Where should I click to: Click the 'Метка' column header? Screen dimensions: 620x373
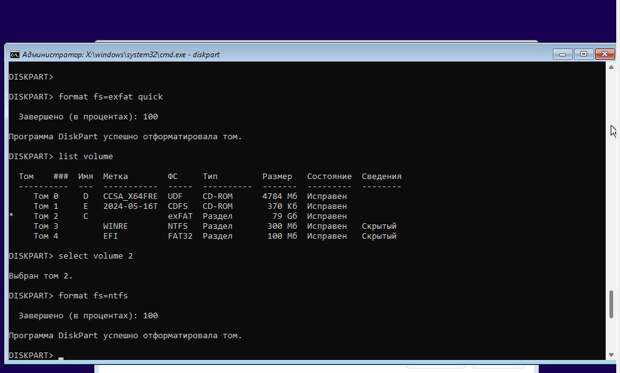click(115, 176)
